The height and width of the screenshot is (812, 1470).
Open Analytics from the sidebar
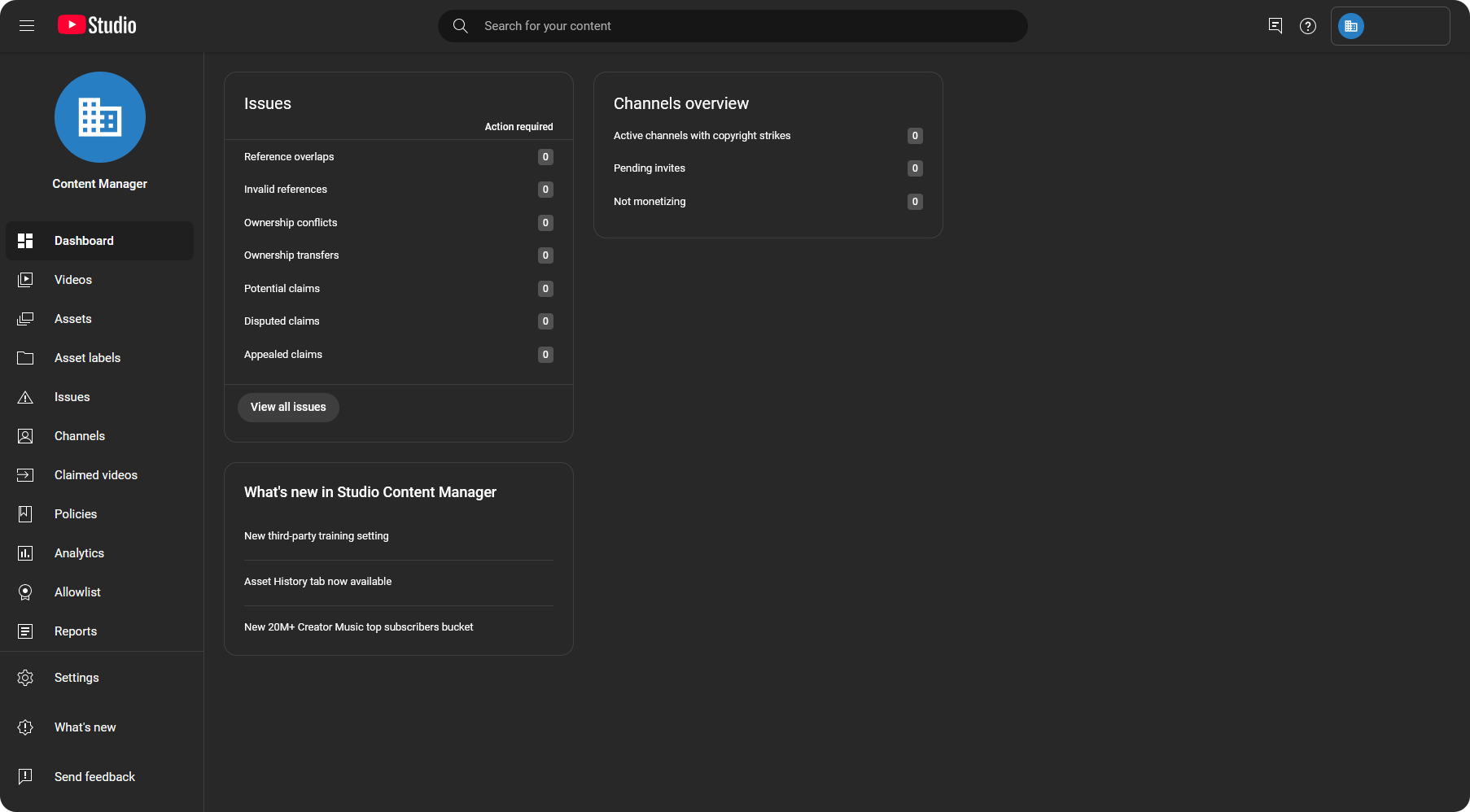[x=79, y=553]
